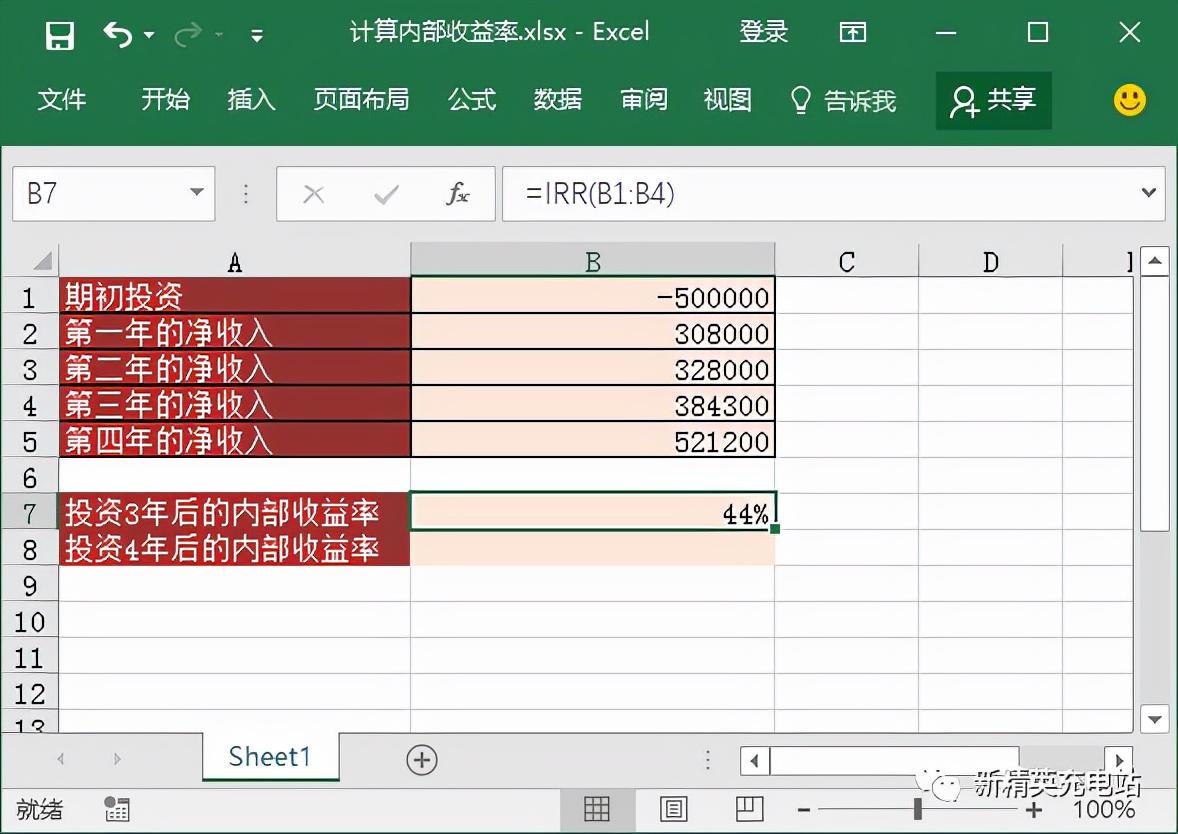Image resolution: width=1178 pixels, height=834 pixels.
Task: Open the Name Box dropdown
Action: (197, 194)
